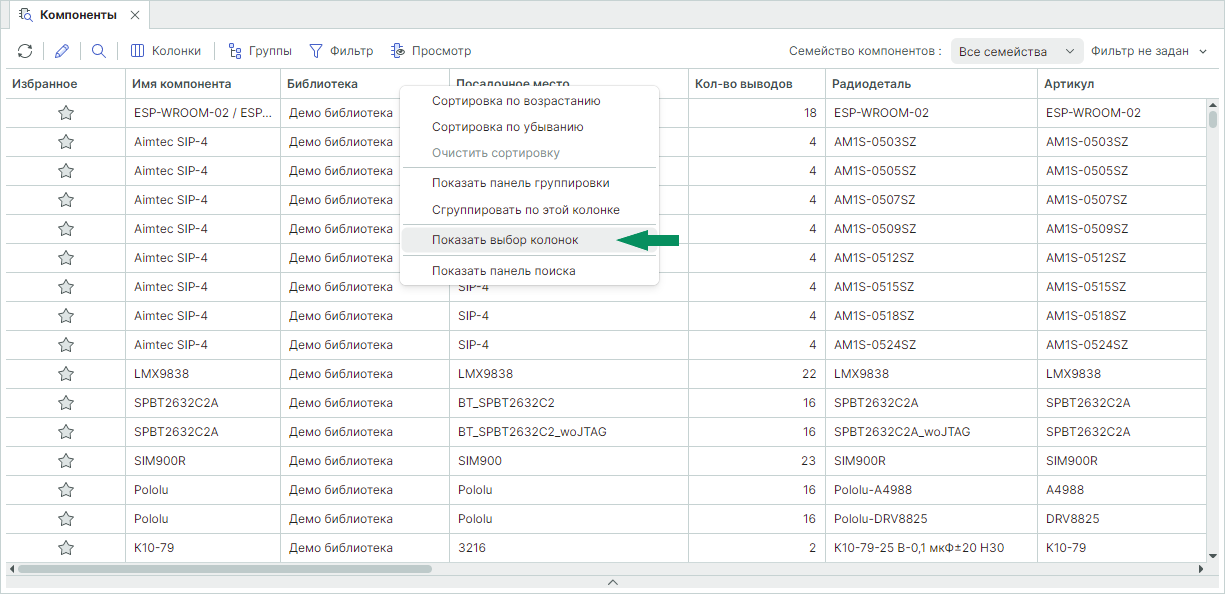Star the SIM900R component as favorite
This screenshot has height=594, width=1225.
[66, 461]
